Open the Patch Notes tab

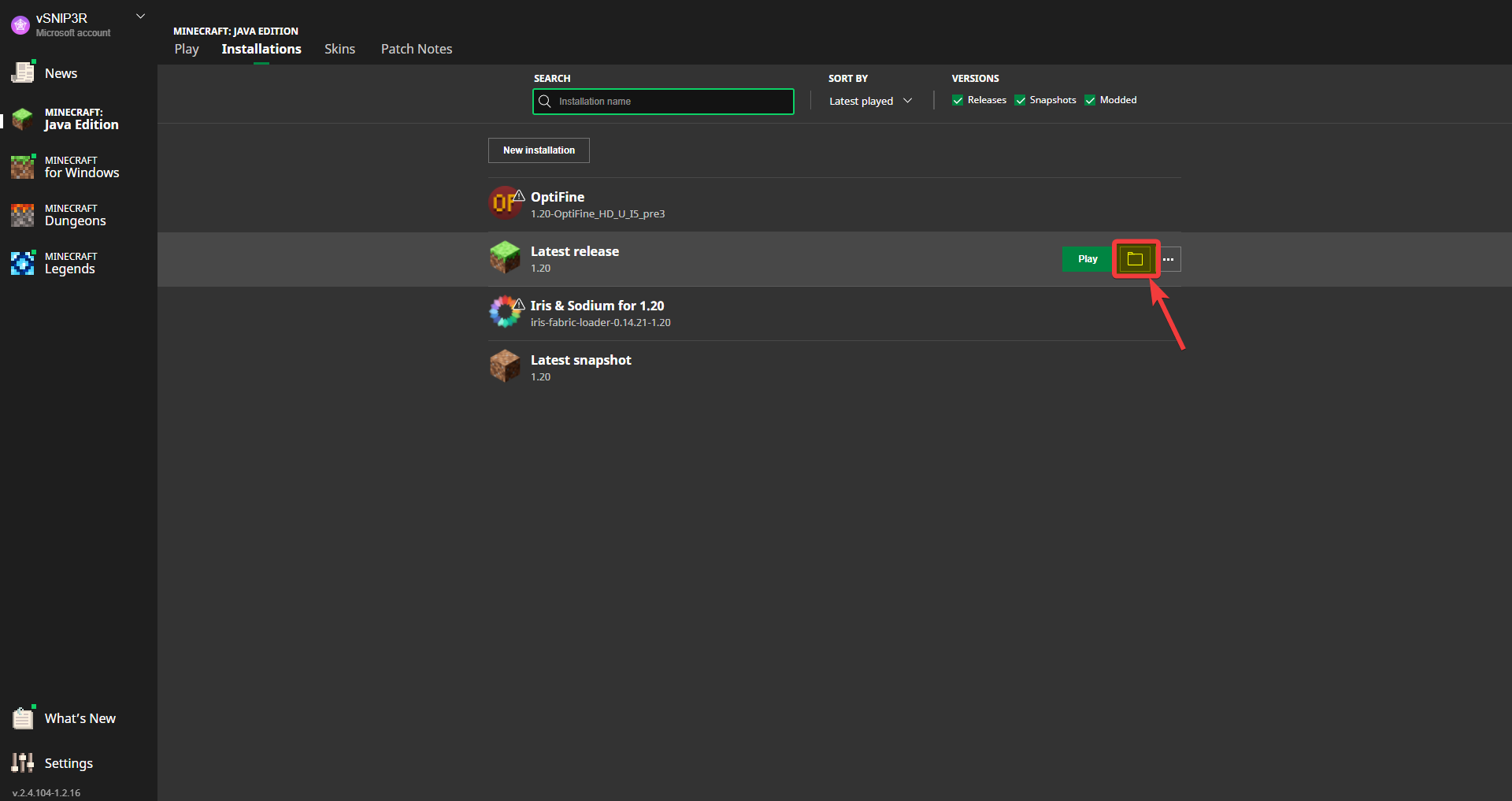click(x=417, y=49)
